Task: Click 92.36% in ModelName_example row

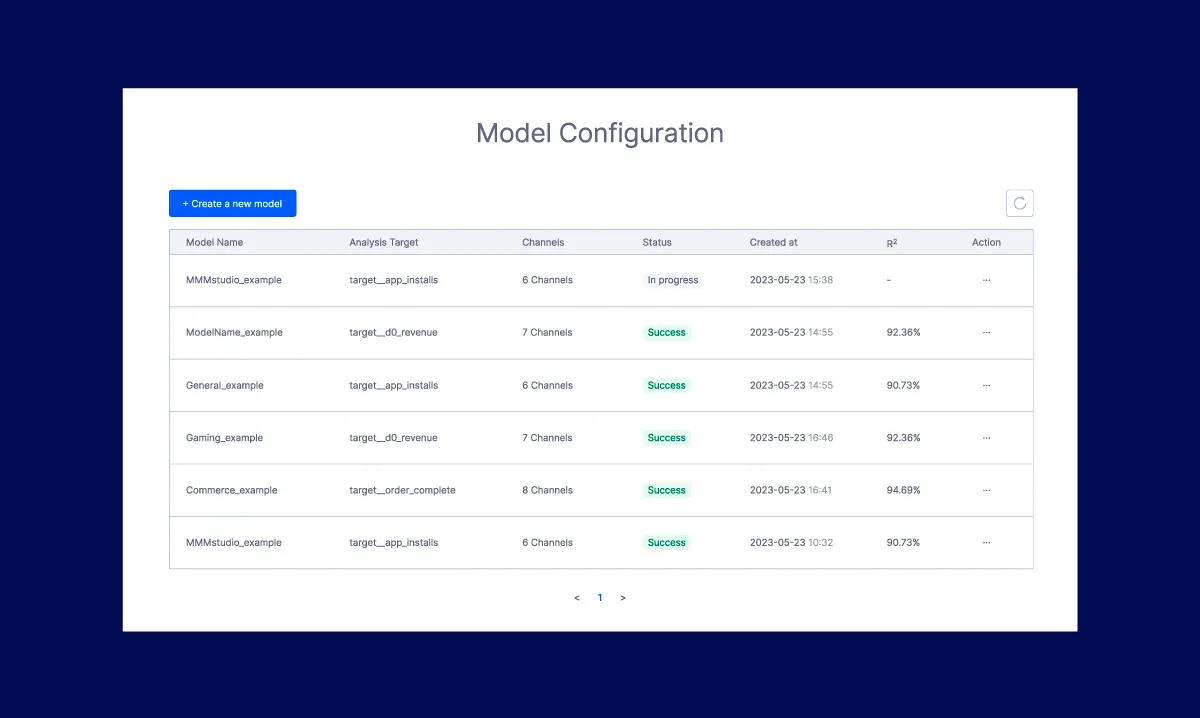Action: pos(903,332)
